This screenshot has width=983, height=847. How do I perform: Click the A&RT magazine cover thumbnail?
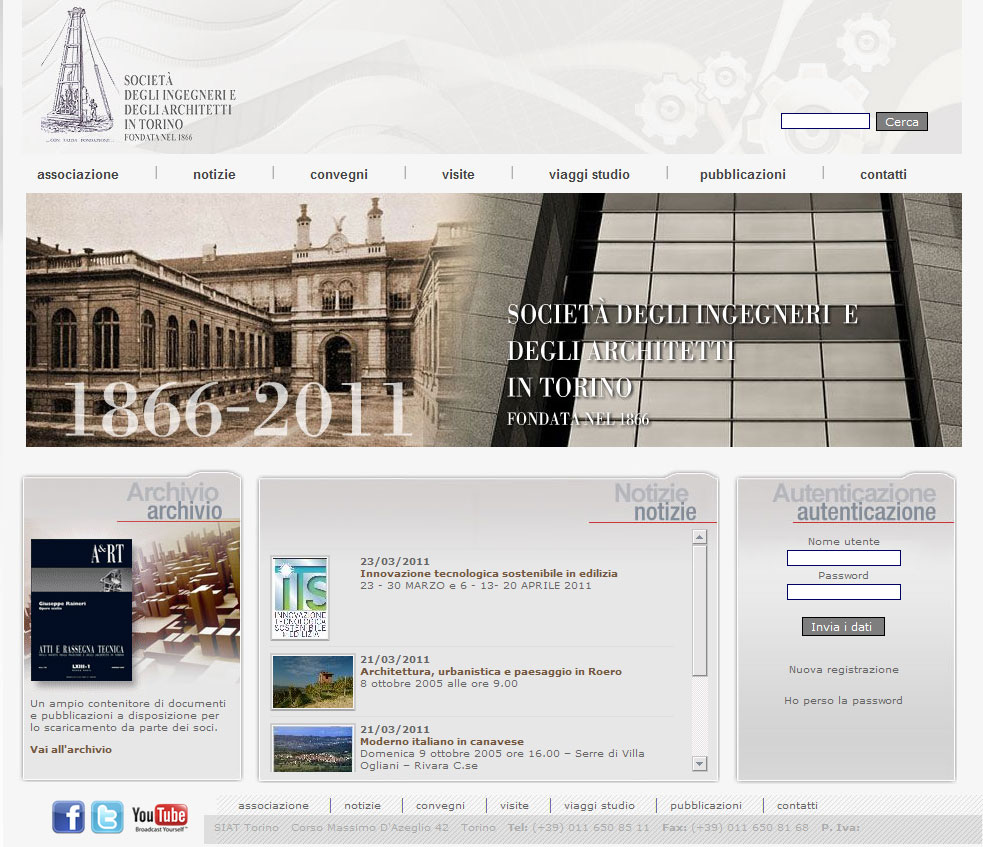click(81, 609)
